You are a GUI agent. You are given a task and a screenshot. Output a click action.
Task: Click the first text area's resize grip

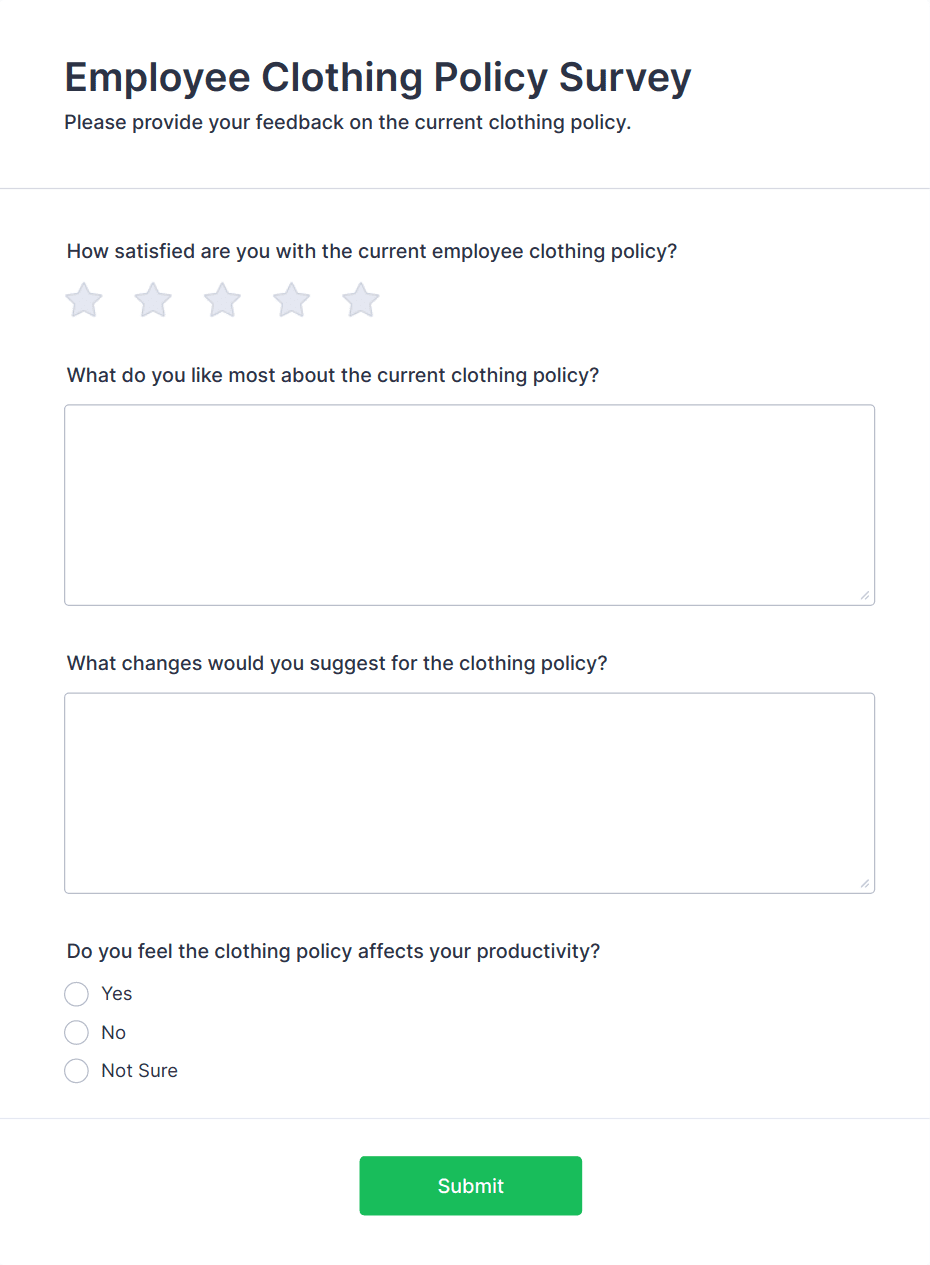pos(865,597)
